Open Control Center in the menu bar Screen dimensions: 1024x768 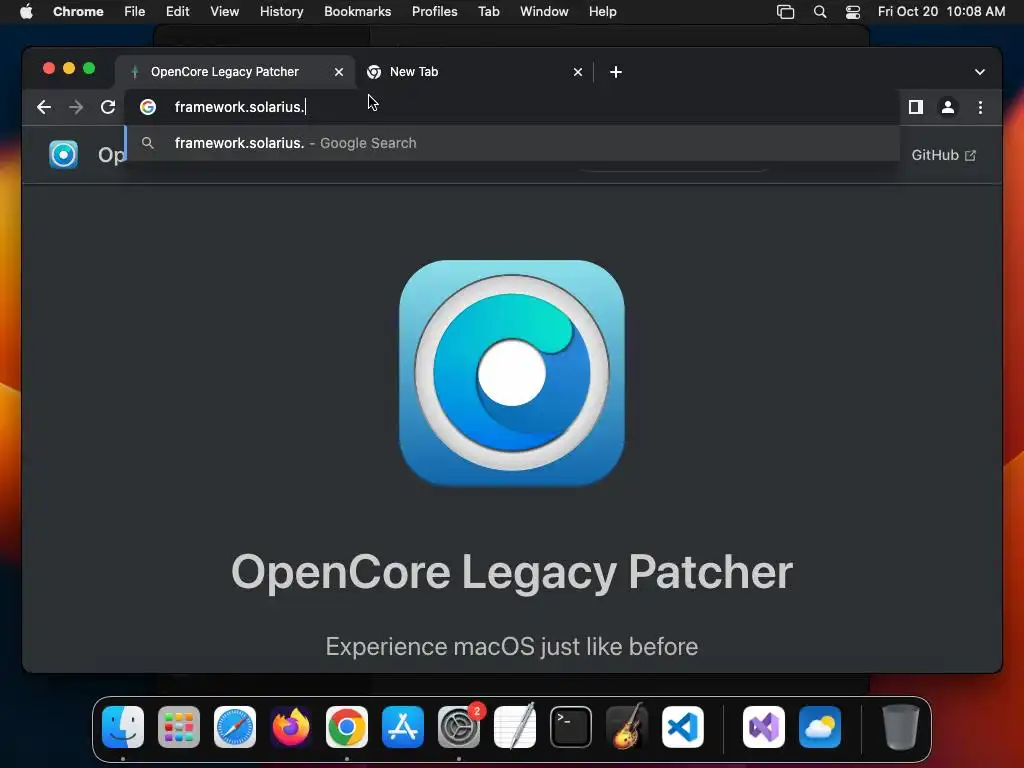click(x=853, y=12)
